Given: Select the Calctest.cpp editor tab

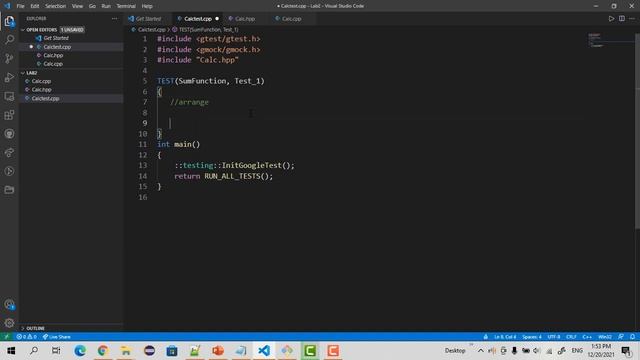Looking at the screenshot, I should coord(198,19).
